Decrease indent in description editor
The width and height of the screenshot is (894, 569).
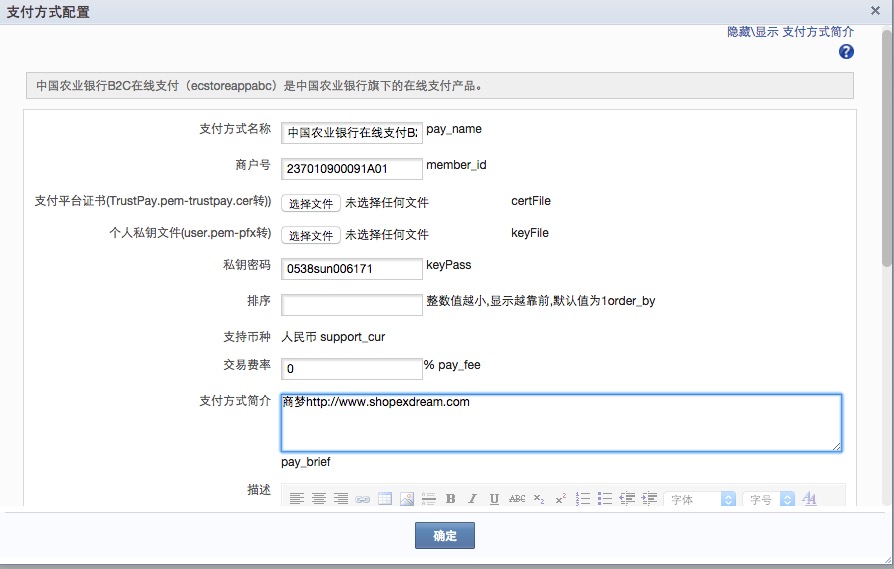pos(627,499)
